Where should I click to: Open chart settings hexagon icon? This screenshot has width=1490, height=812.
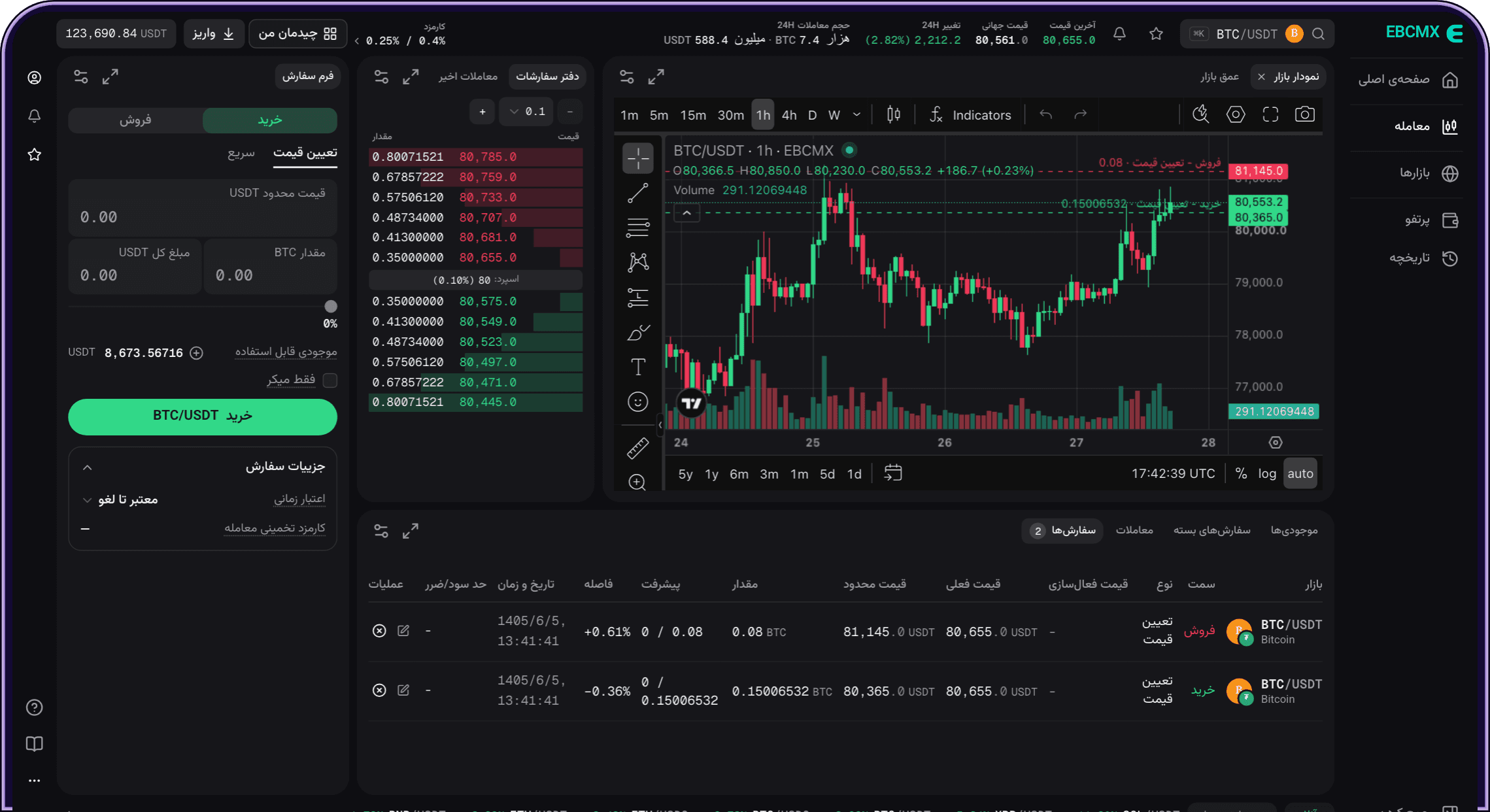1235,114
